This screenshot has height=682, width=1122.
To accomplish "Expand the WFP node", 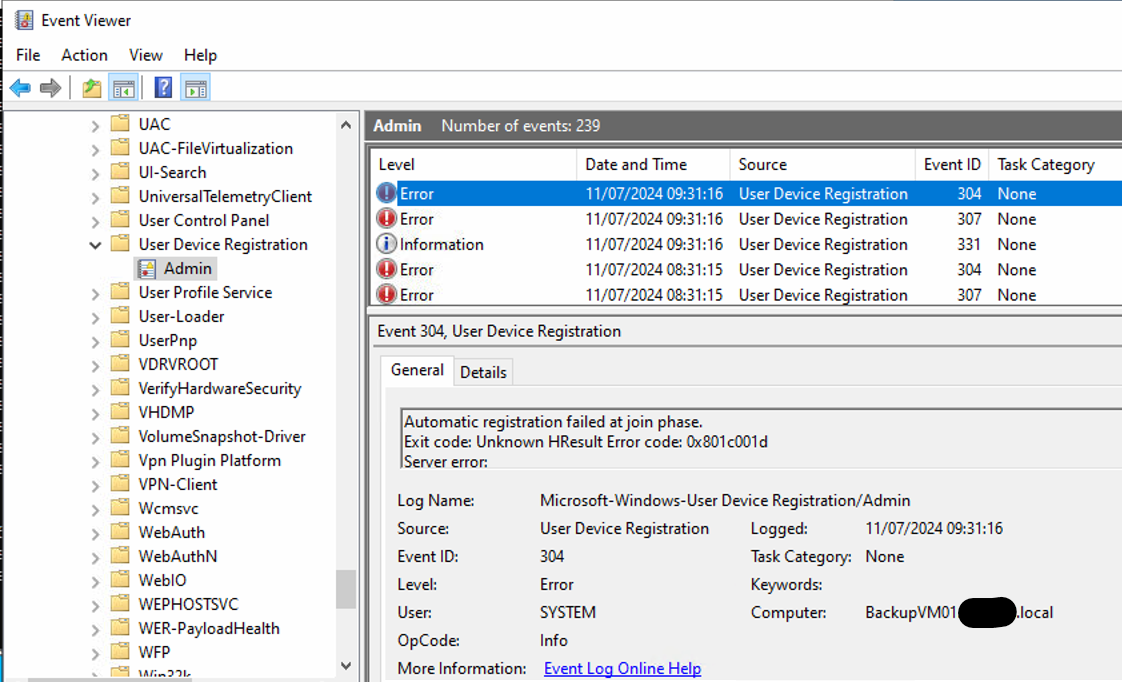I will pos(95,653).
